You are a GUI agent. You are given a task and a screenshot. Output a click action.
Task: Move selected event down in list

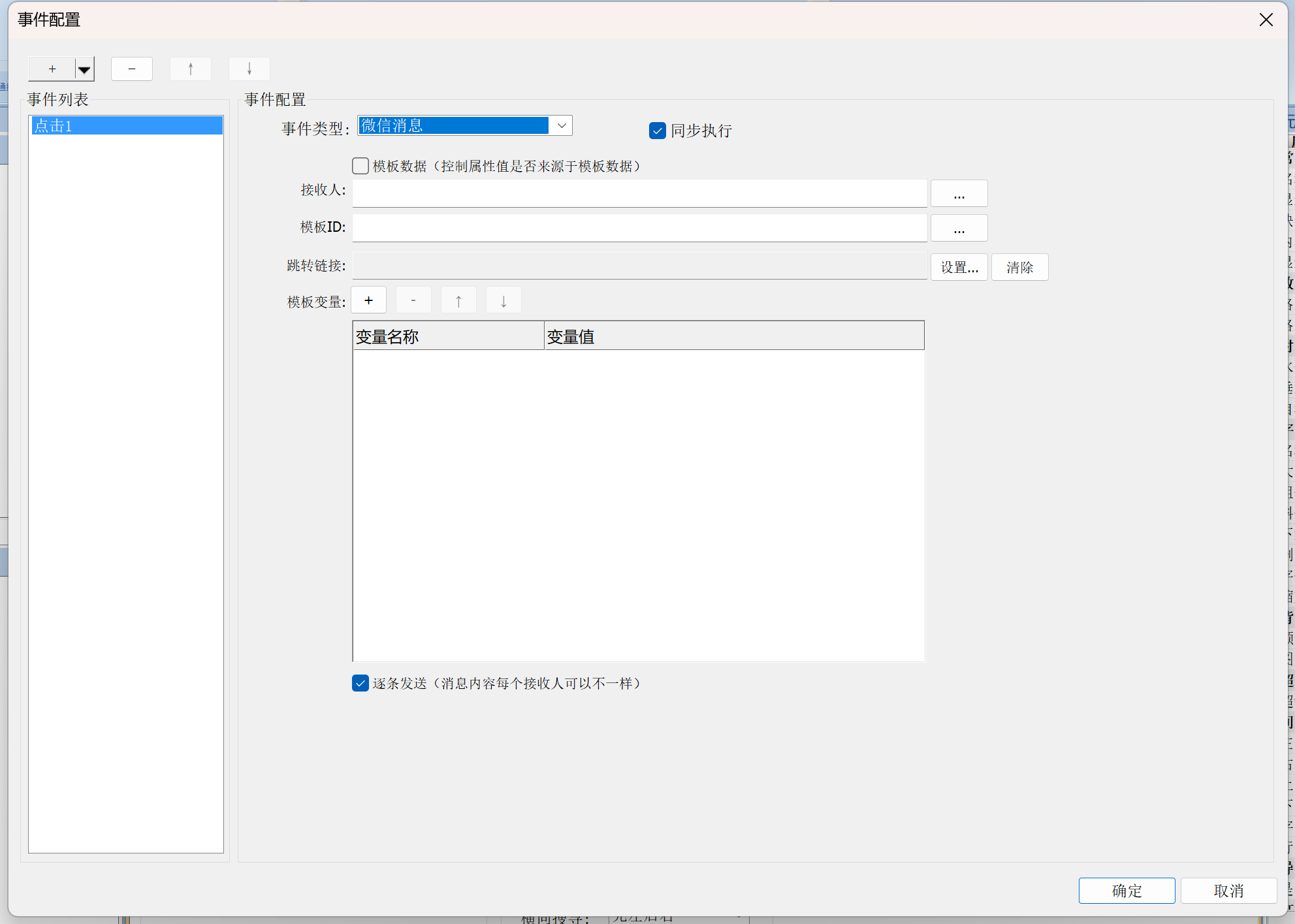tap(249, 69)
